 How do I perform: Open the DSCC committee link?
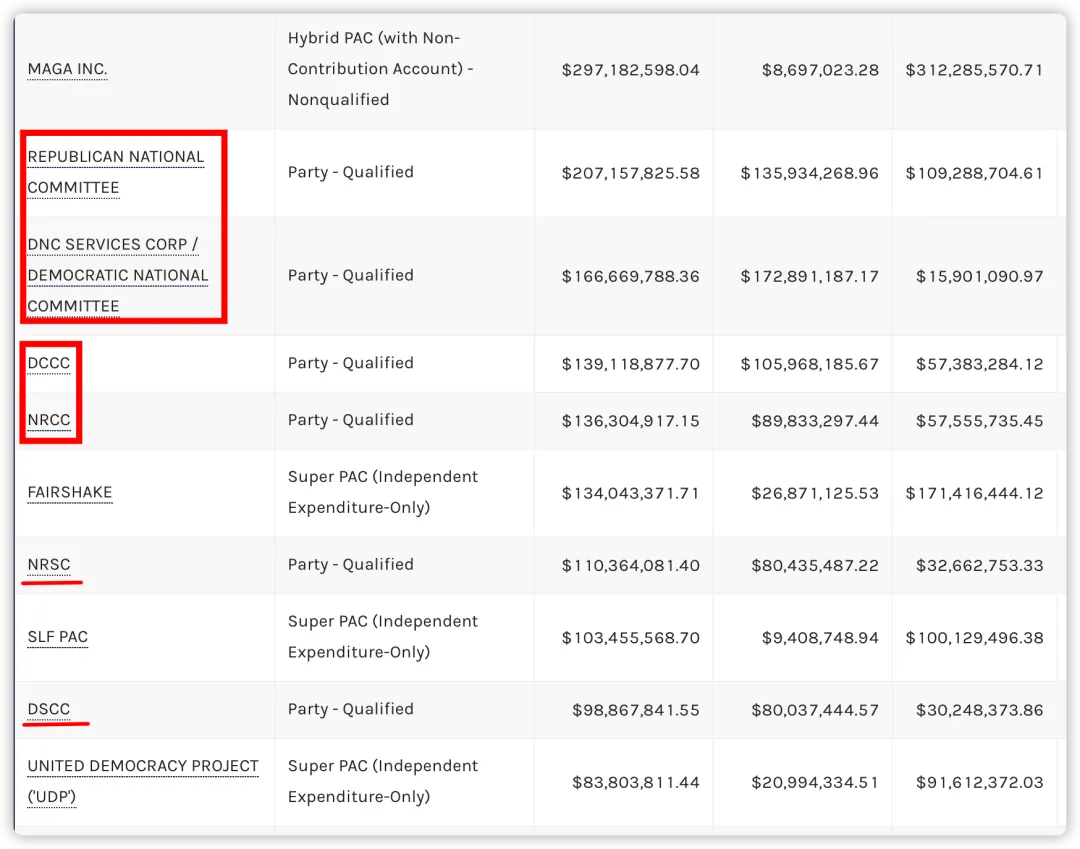(49, 709)
